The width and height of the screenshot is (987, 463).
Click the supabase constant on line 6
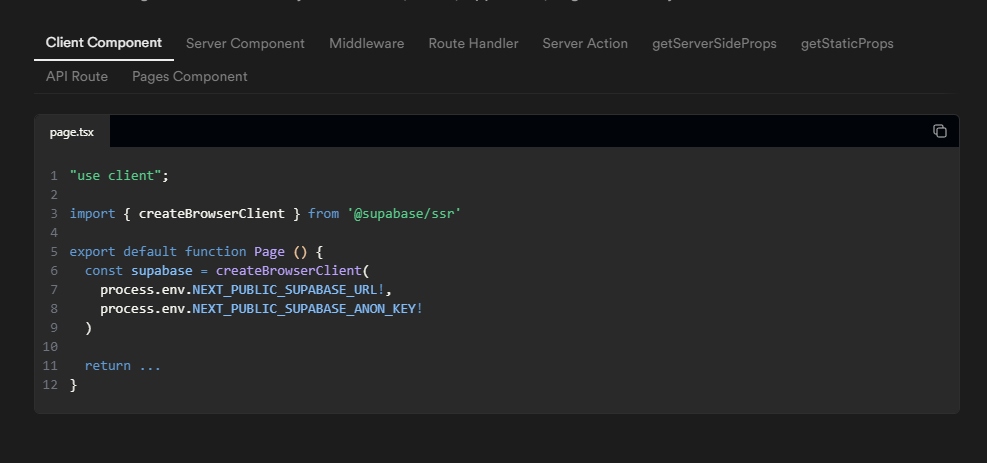tap(161, 270)
